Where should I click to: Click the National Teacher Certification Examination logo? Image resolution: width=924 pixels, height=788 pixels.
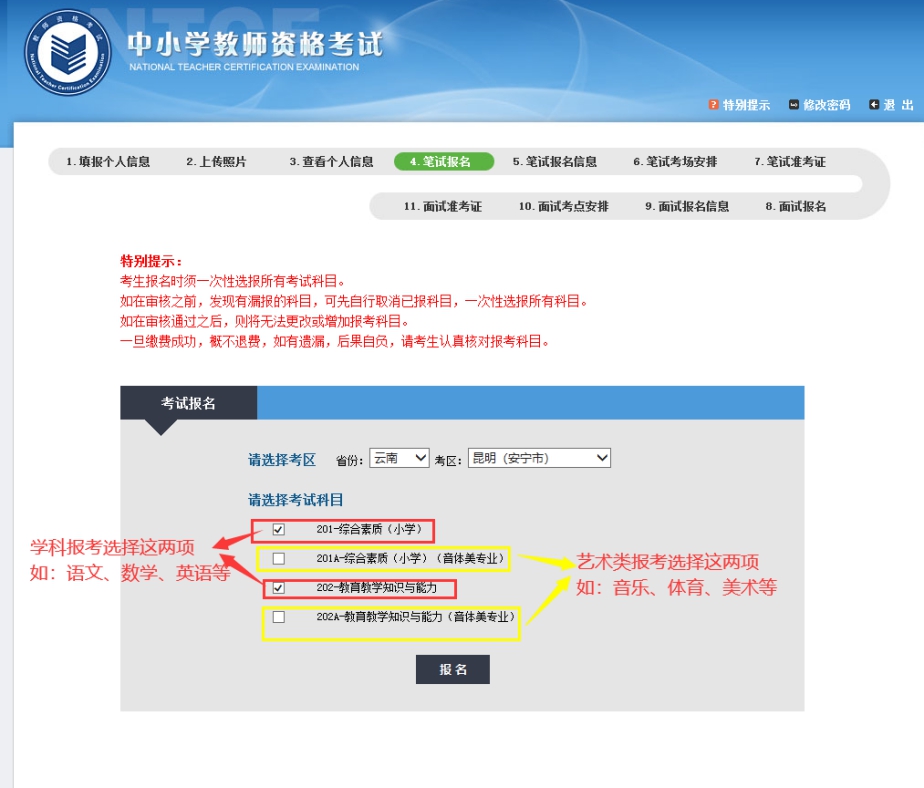tap(68, 52)
